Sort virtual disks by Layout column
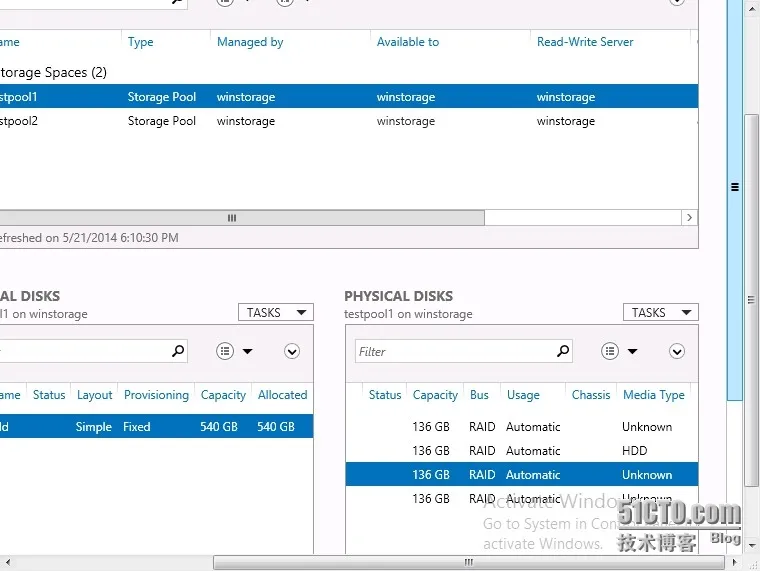760x571 pixels. pyautogui.click(x=95, y=395)
